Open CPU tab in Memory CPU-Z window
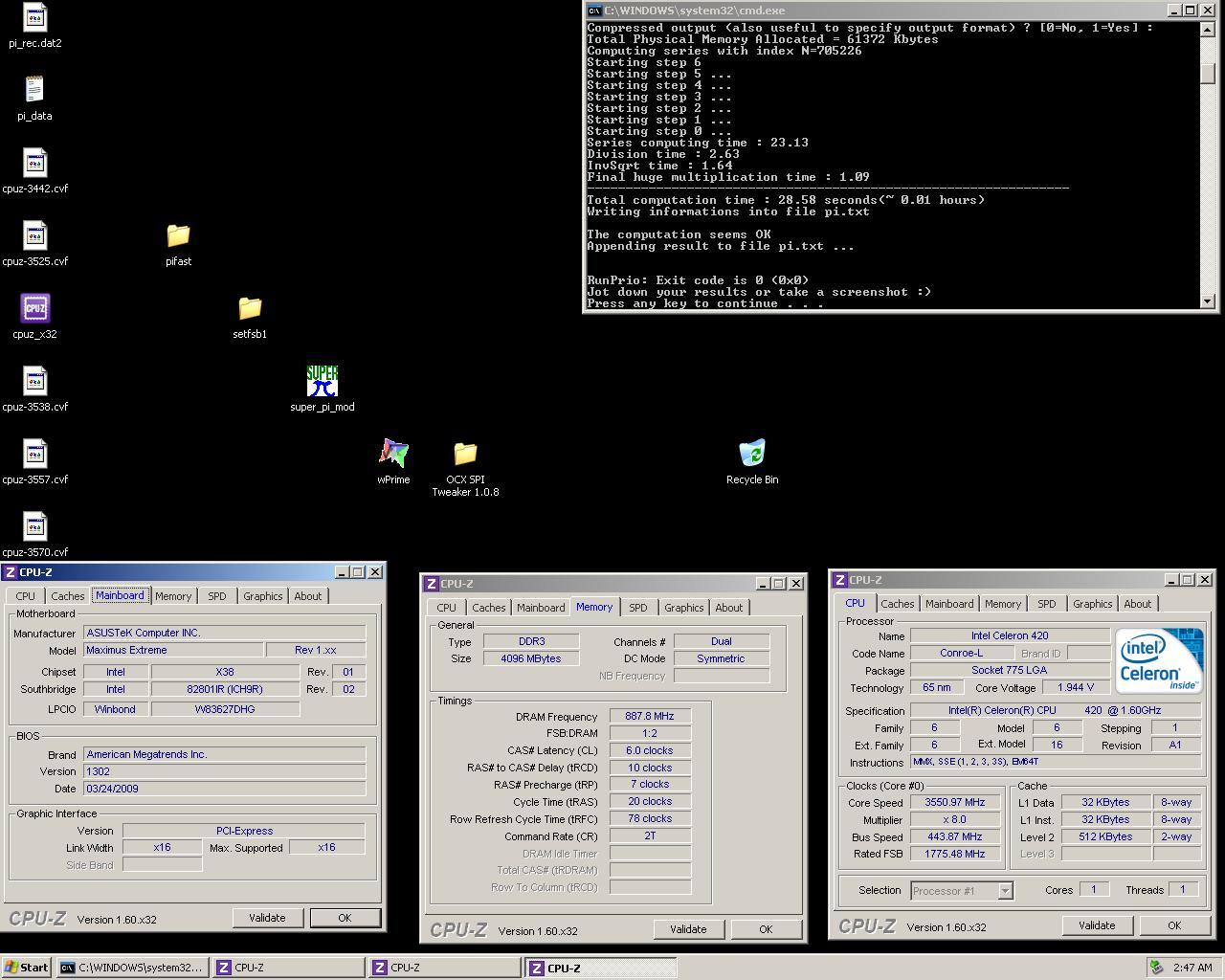 pyautogui.click(x=447, y=608)
